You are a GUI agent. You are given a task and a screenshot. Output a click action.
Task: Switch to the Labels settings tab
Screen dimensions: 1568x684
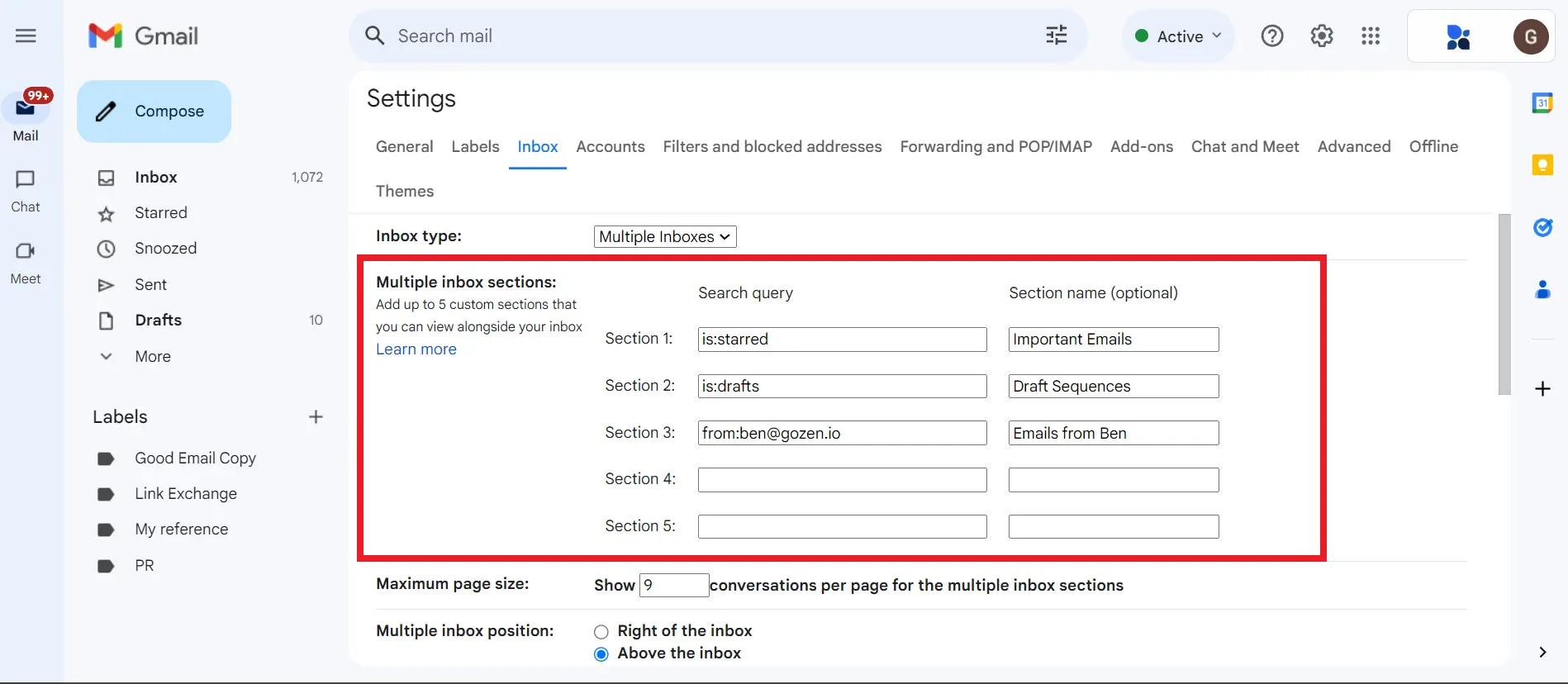[x=475, y=146]
